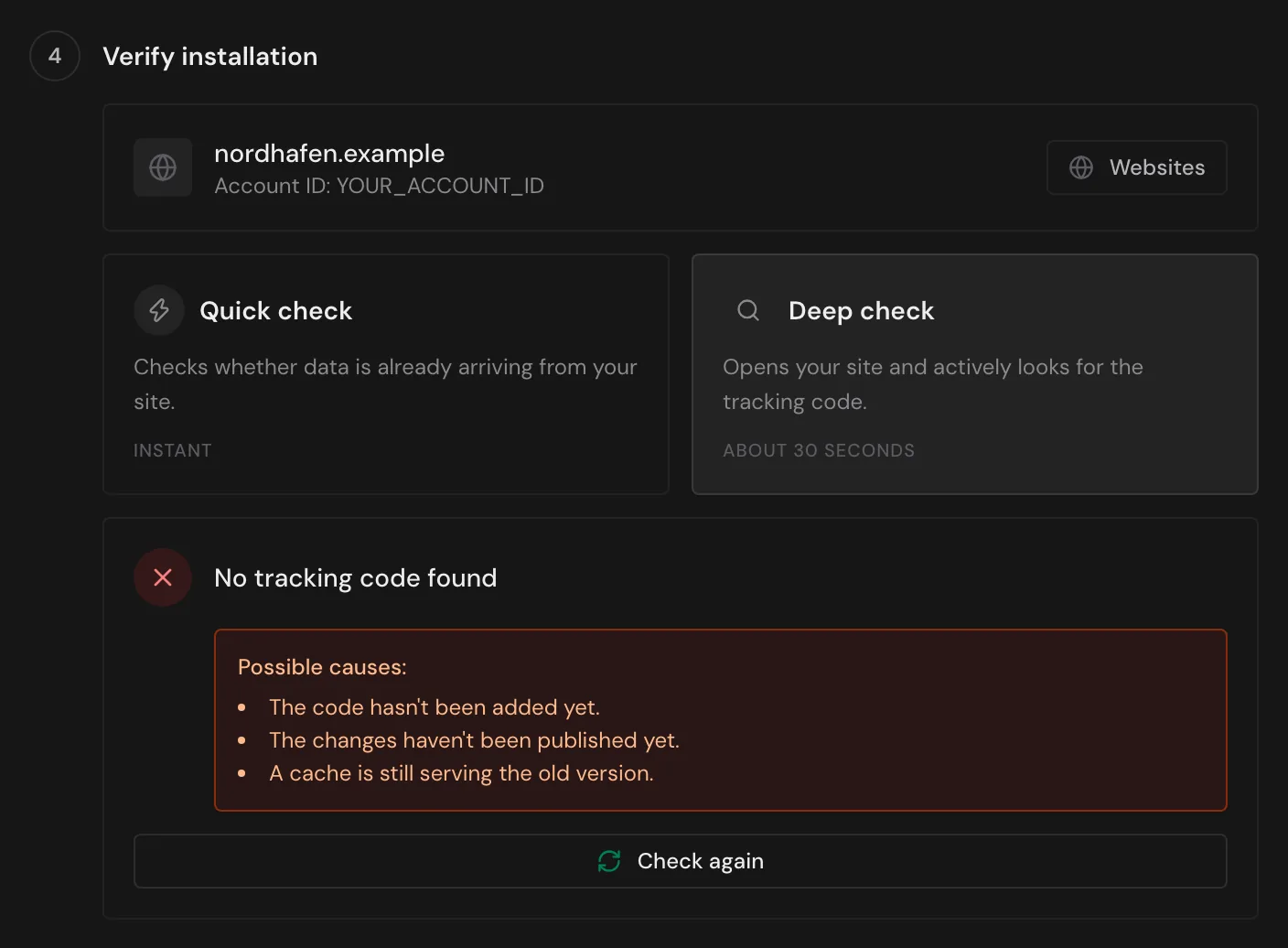The width and height of the screenshot is (1288, 948).
Task: Click the 'Possible causes:' label
Action: pyautogui.click(x=322, y=667)
